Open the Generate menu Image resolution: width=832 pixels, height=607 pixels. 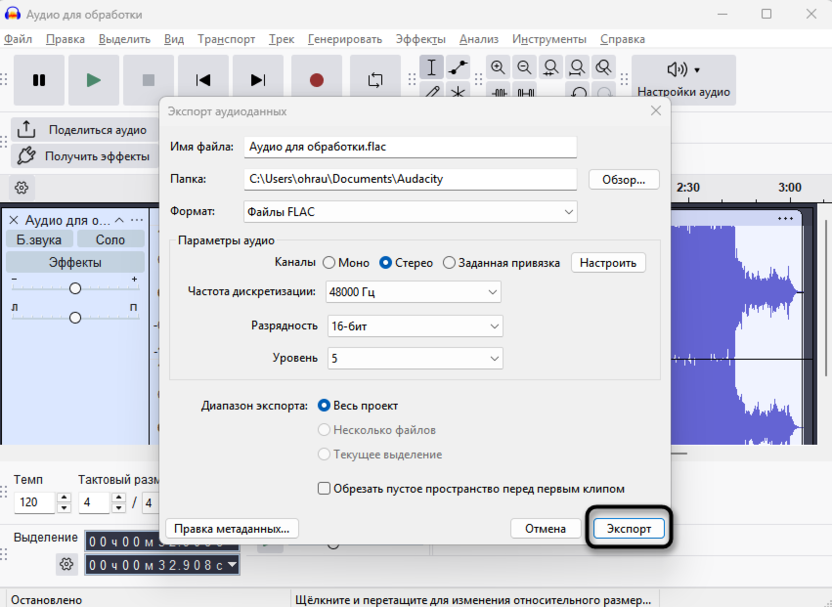click(344, 39)
